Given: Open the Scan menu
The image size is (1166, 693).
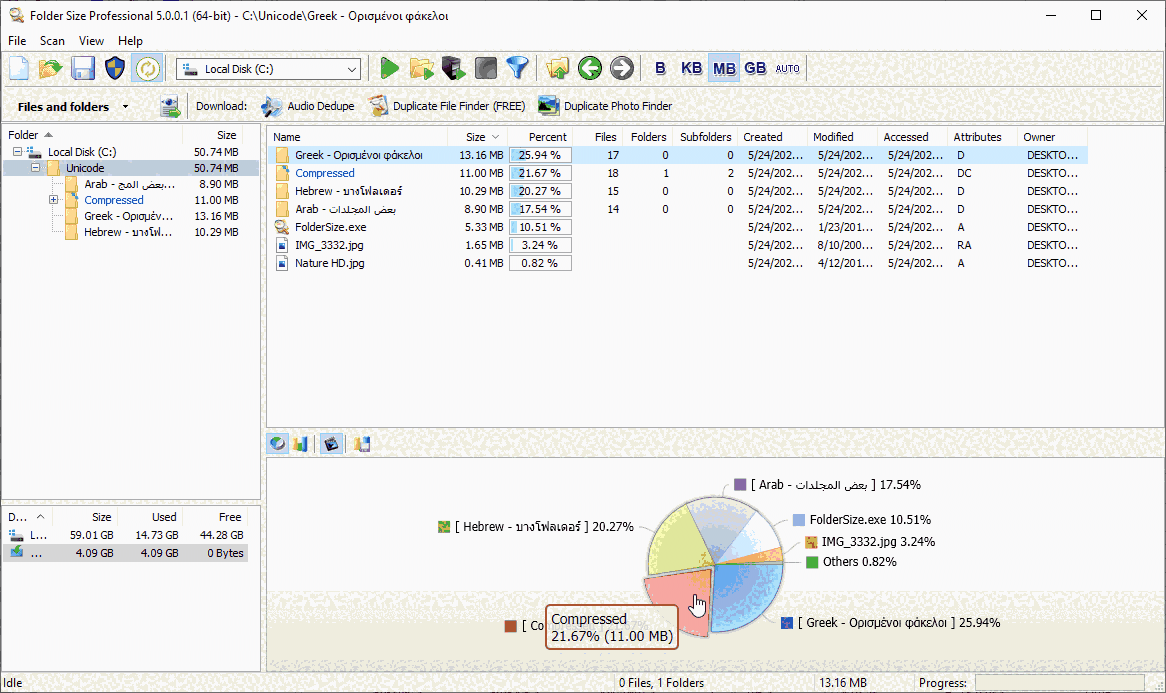Looking at the screenshot, I should coord(52,41).
